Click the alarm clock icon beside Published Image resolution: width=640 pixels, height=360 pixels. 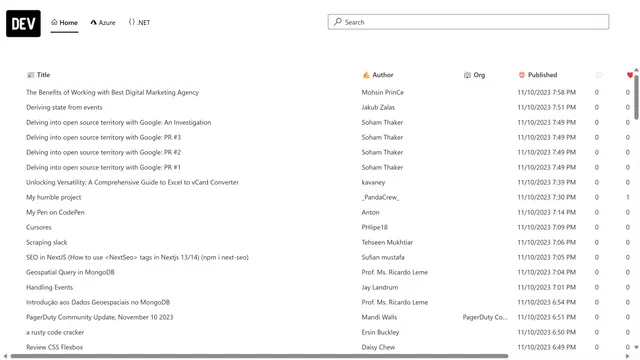[521, 75]
